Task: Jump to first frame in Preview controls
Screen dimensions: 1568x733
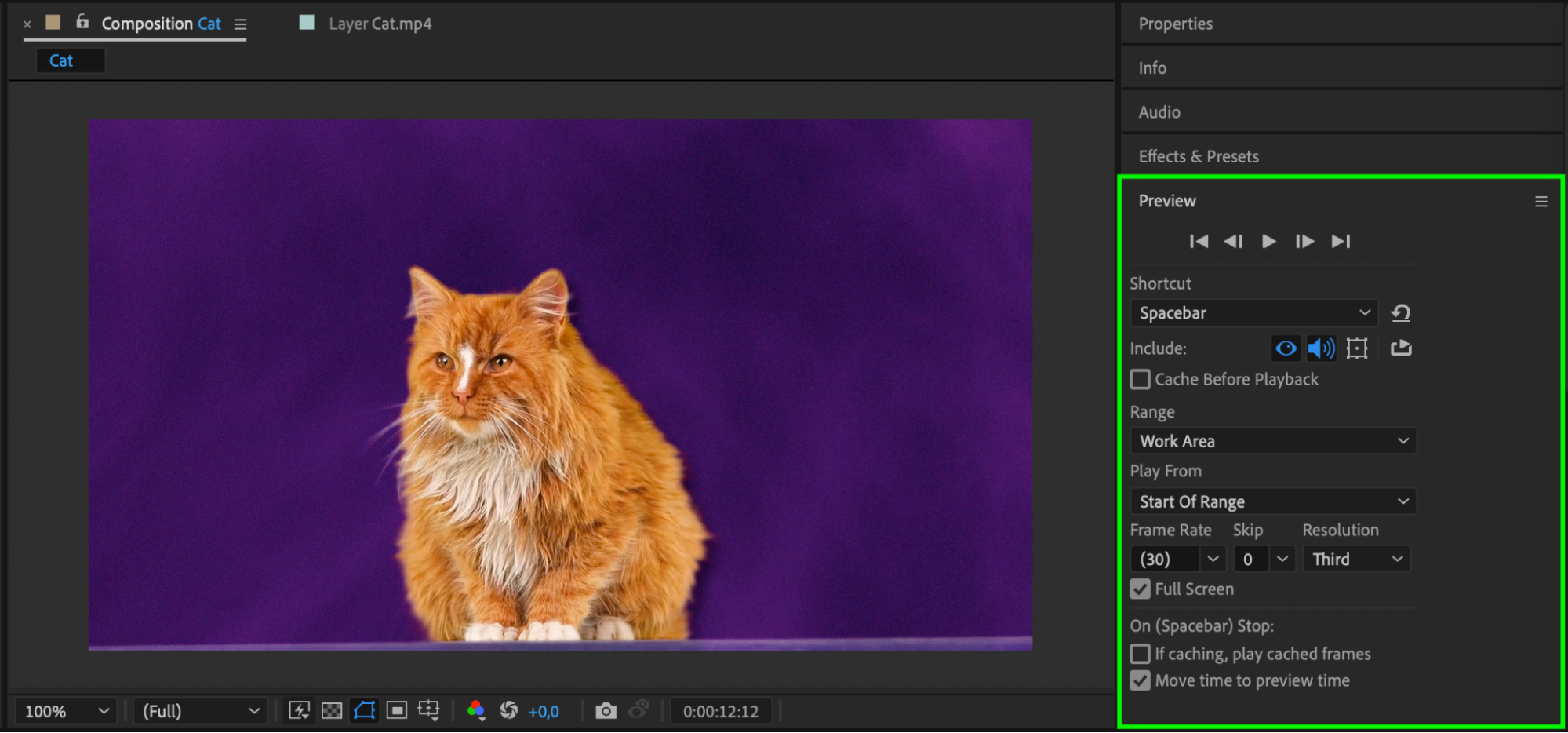Action: point(1199,241)
